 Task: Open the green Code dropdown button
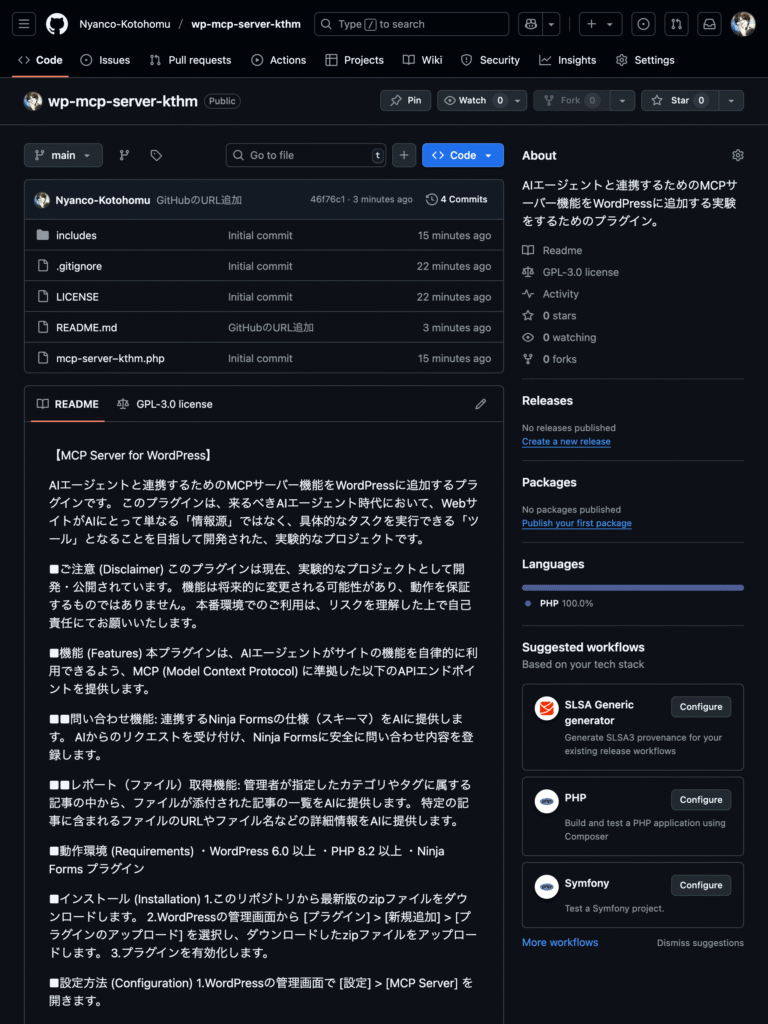point(462,155)
